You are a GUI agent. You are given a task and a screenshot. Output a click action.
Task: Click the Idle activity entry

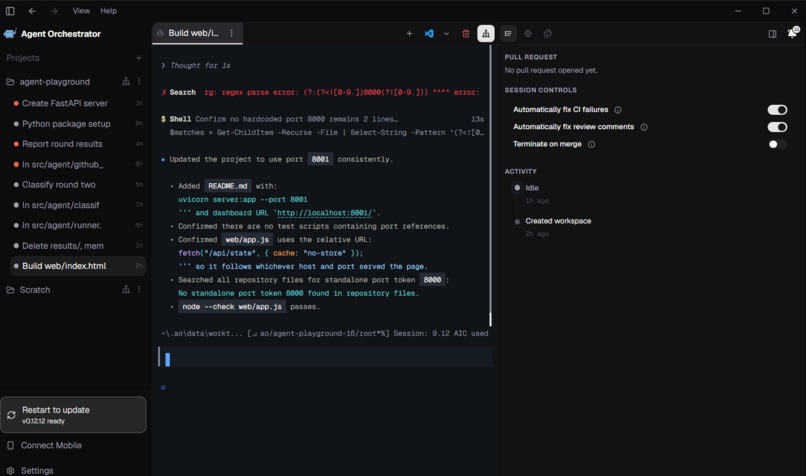(x=532, y=188)
